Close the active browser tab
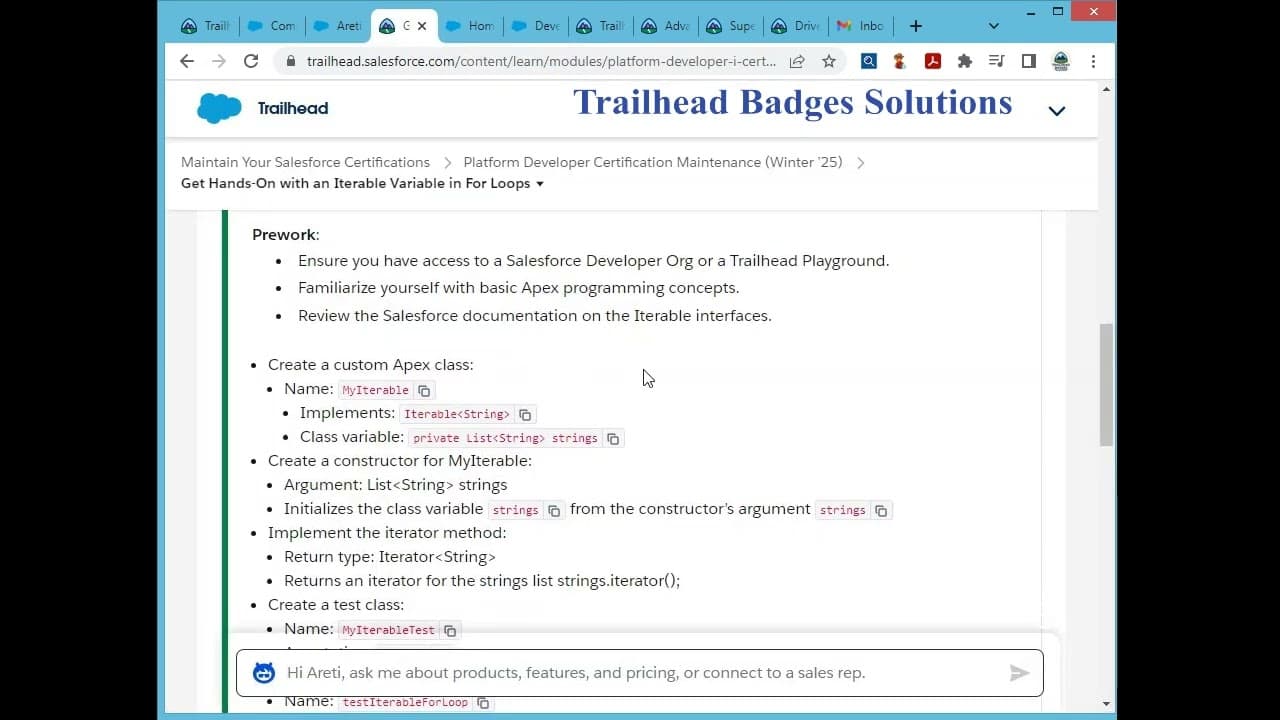 click(x=422, y=26)
